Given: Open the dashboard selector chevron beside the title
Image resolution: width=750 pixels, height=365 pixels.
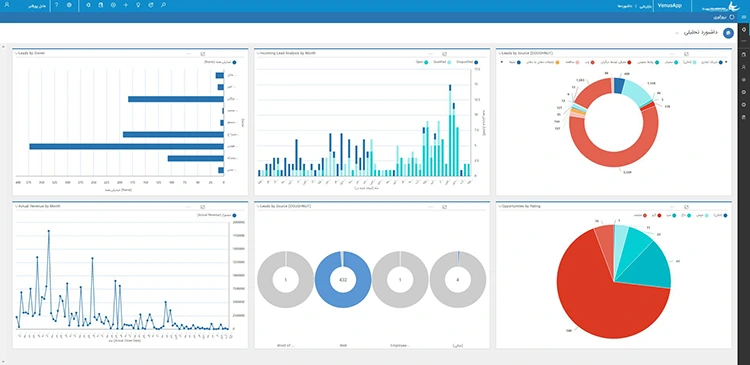Looking at the screenshot, I should point(677,33).
